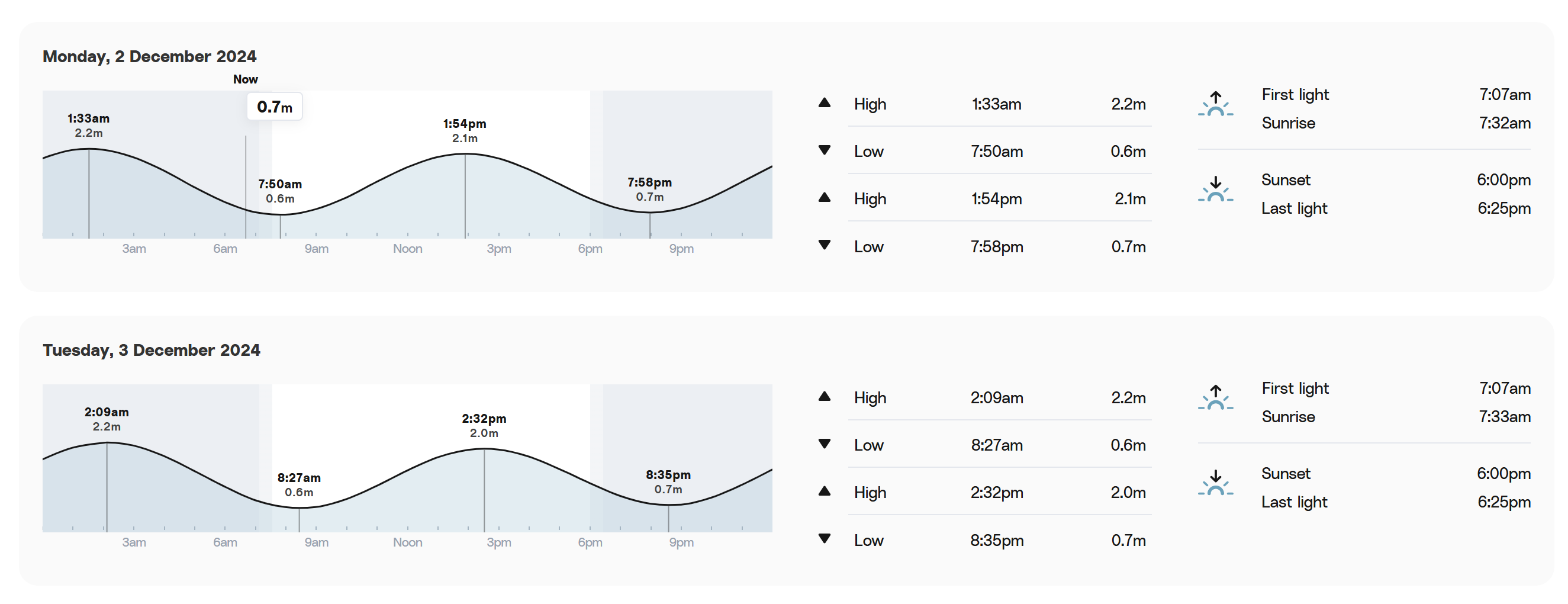Click Monday's 7:58pm low tide arrow
The image size is (1568, 604).
[x=824, y=245]
